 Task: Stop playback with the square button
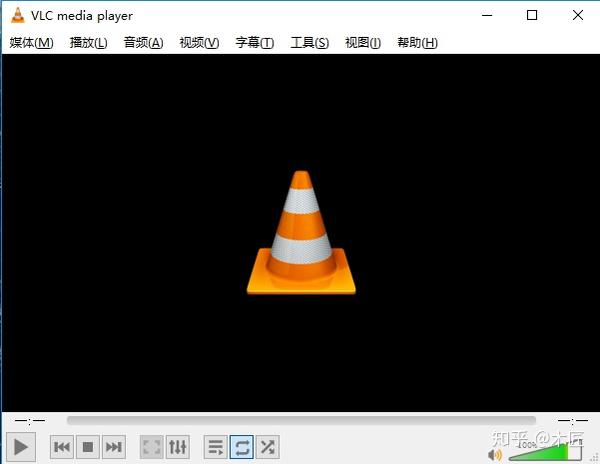coord(88,447)
